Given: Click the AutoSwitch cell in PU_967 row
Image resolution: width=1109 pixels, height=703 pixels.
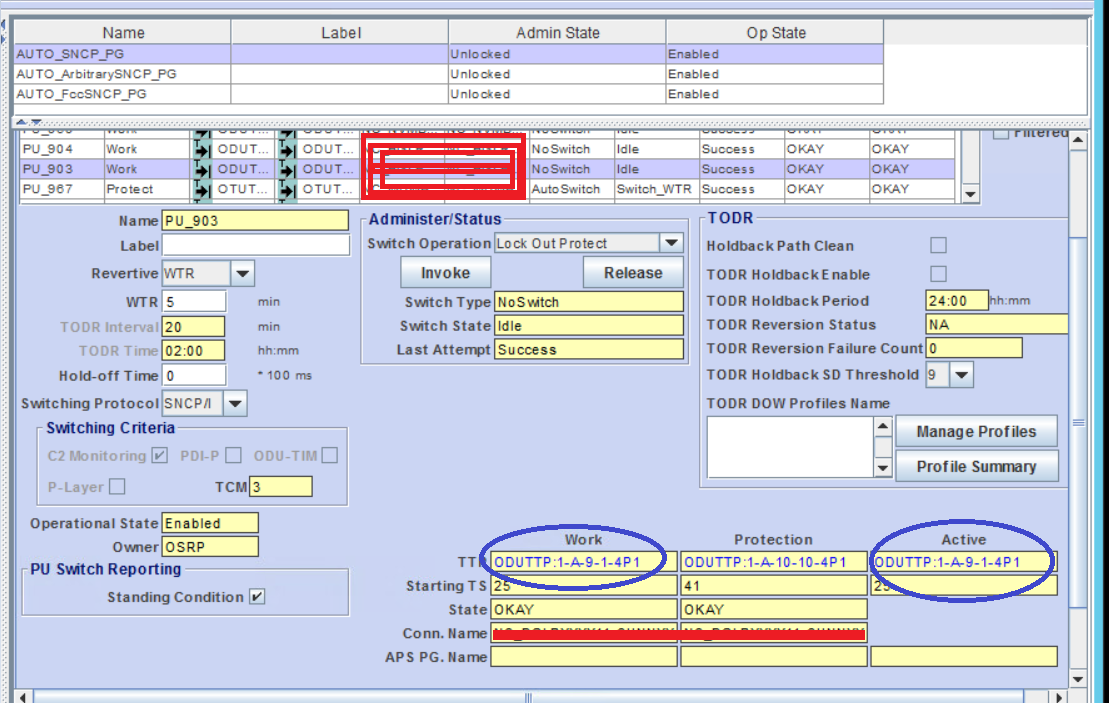Looking at the screenshot, I should [x=571, y=189].
